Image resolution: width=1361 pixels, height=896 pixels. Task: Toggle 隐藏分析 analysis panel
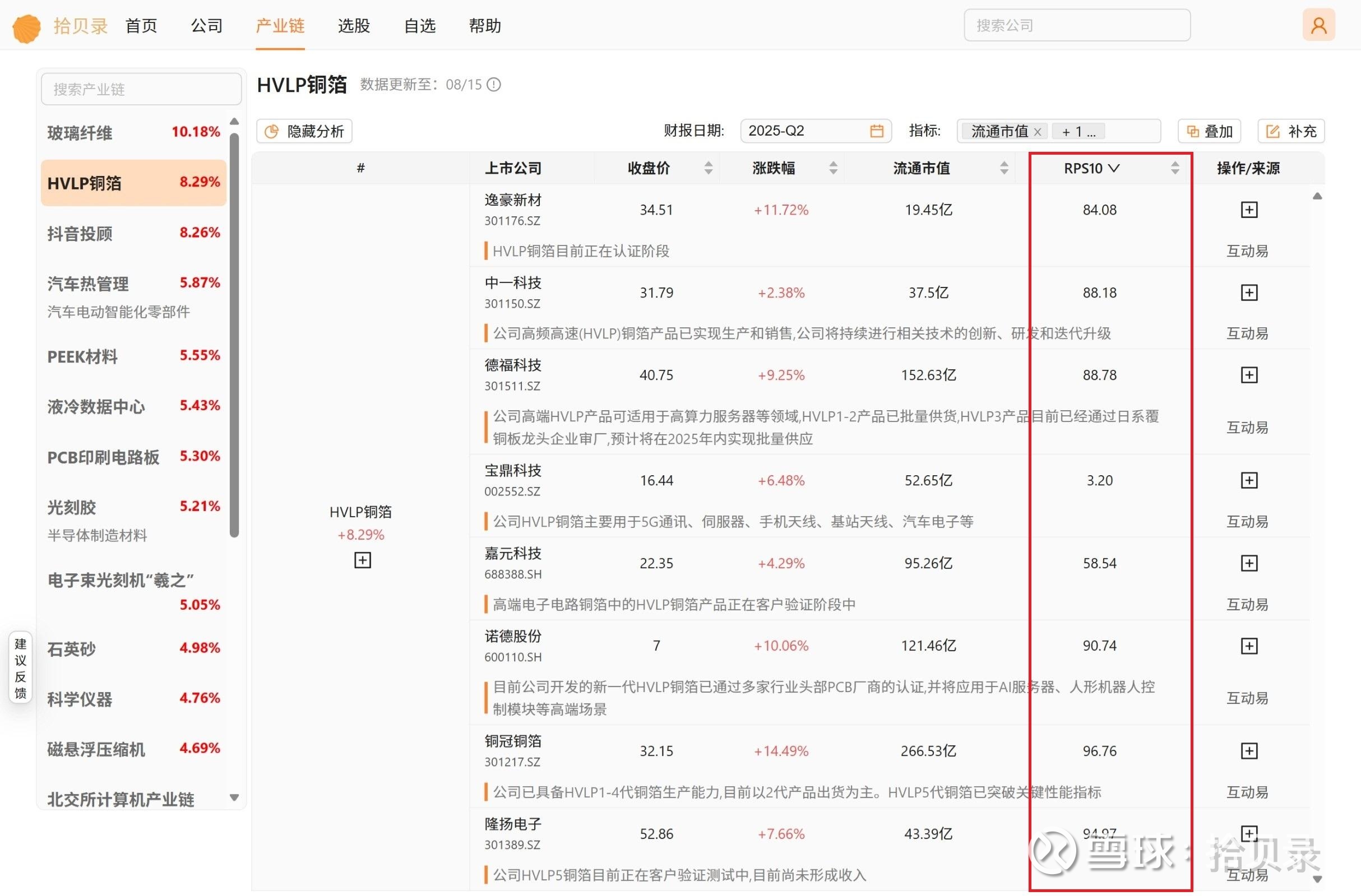point(304,131)
